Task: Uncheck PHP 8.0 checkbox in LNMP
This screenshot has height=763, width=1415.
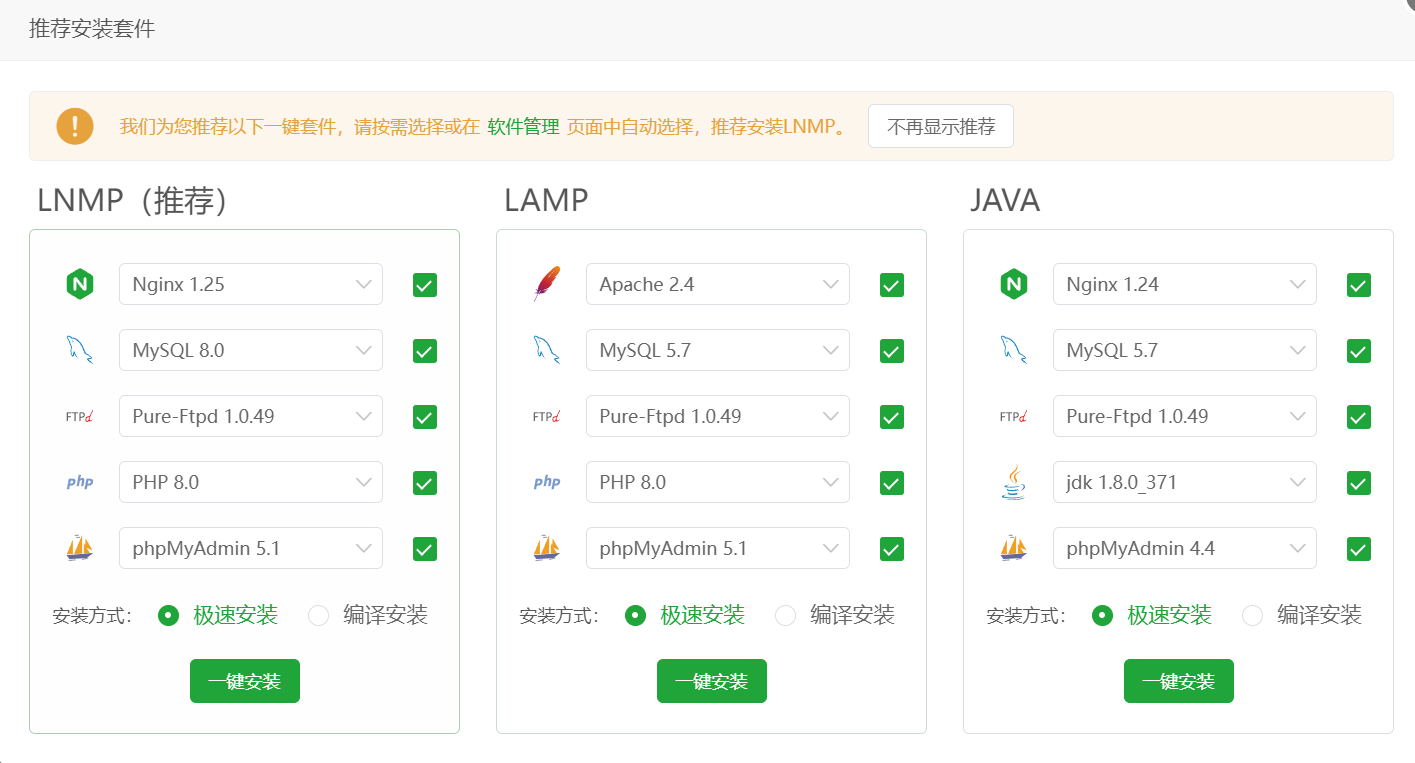Action: [425, 483]
